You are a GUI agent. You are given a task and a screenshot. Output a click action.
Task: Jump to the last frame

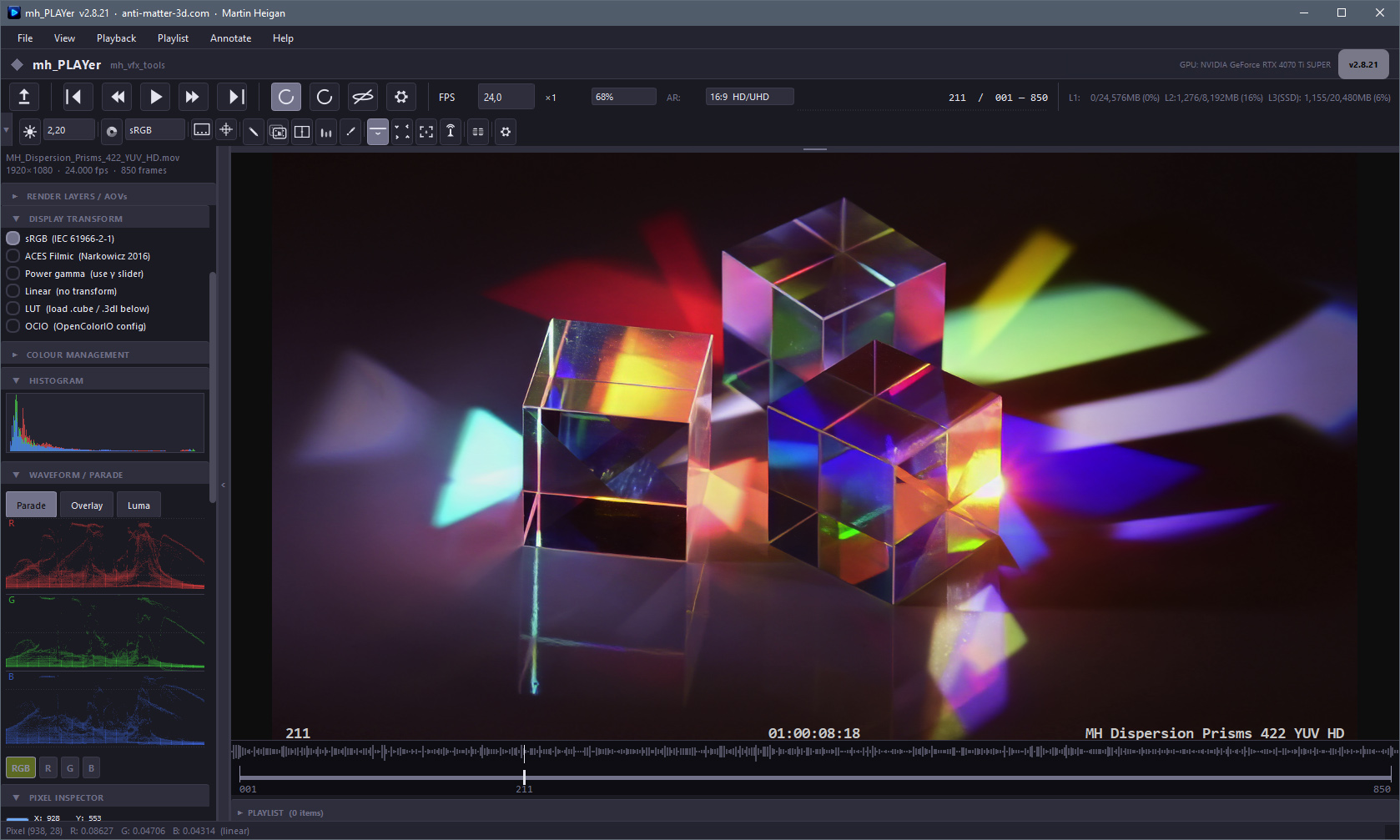pyautogui.click(x=234, y=96)
